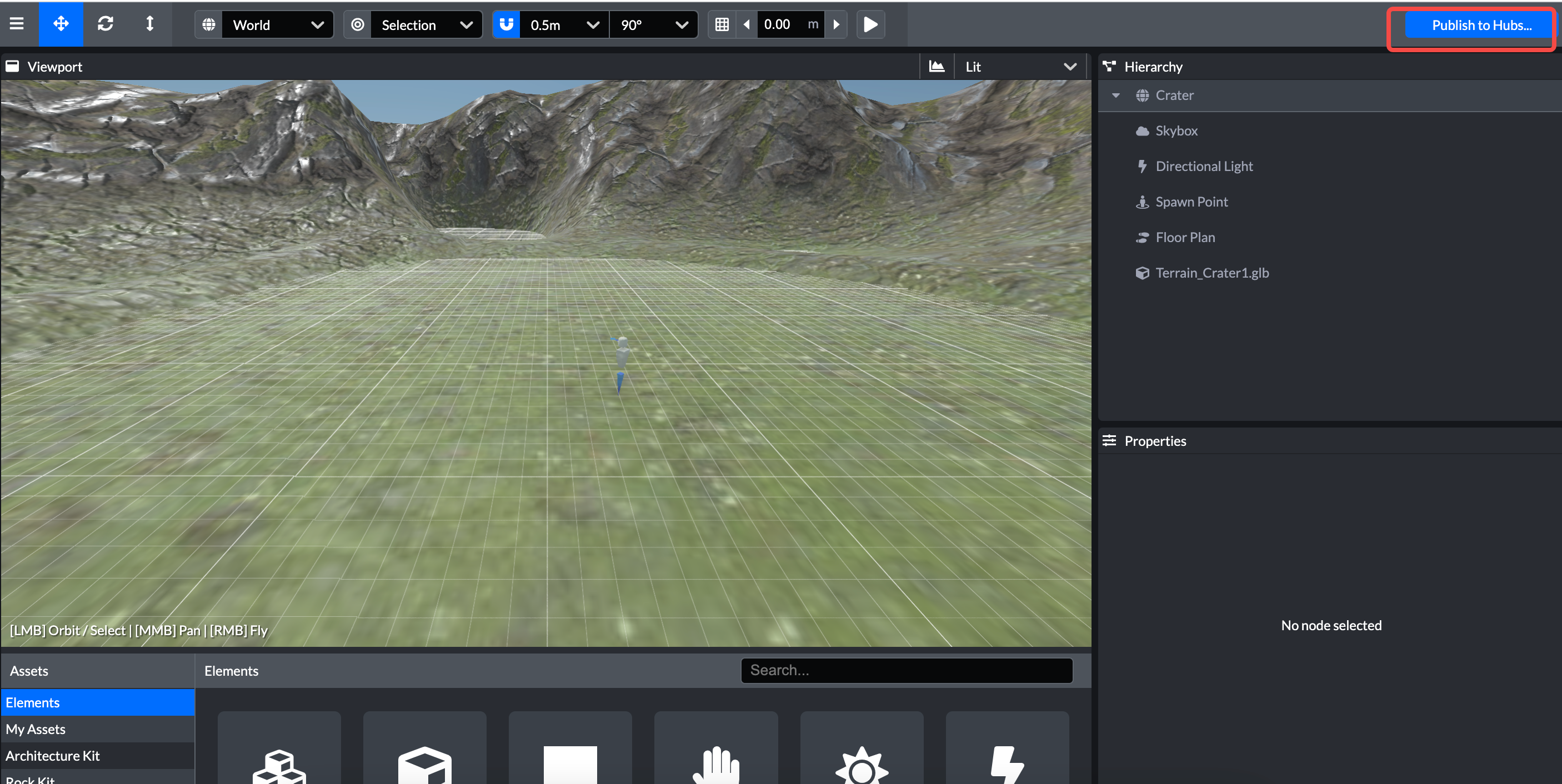1562x784 pixels.
Task: Collapse the Crater hierarchy node
Action: tap(1116, 95)
